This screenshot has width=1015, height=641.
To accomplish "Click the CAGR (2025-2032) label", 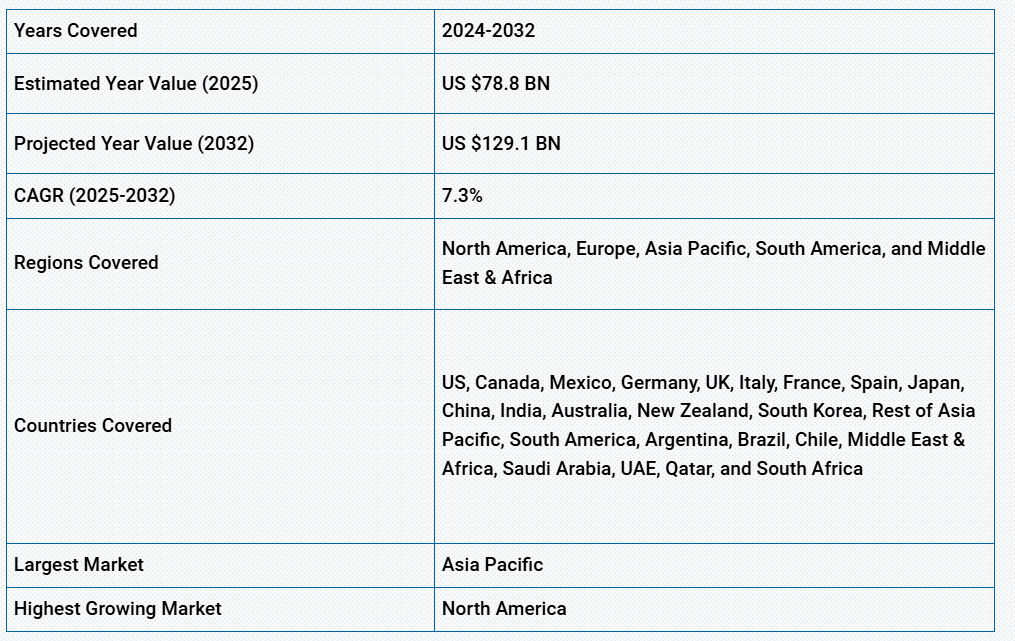I will 95,196.
